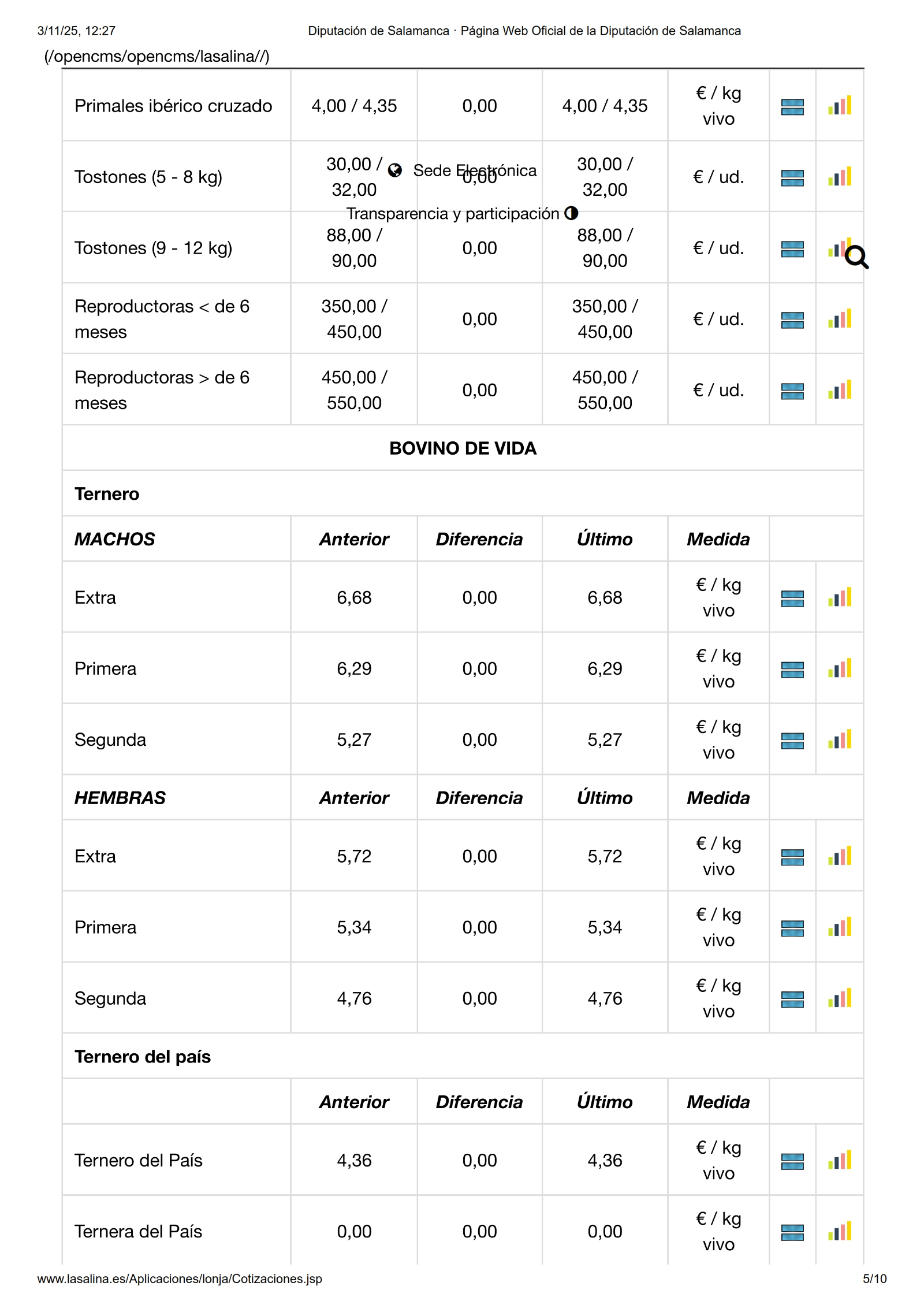The width and height of the screenshot is (924, 1308).
Task: Click the globe icon beside Sede Electrónica
Action: click(395, 170)
